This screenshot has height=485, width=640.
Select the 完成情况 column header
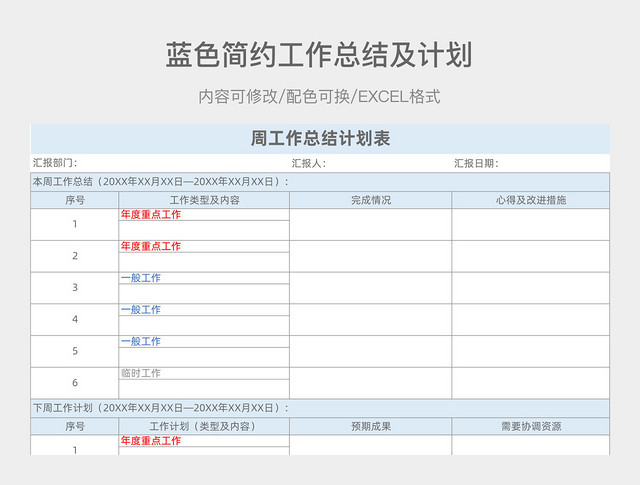point(371,200)
